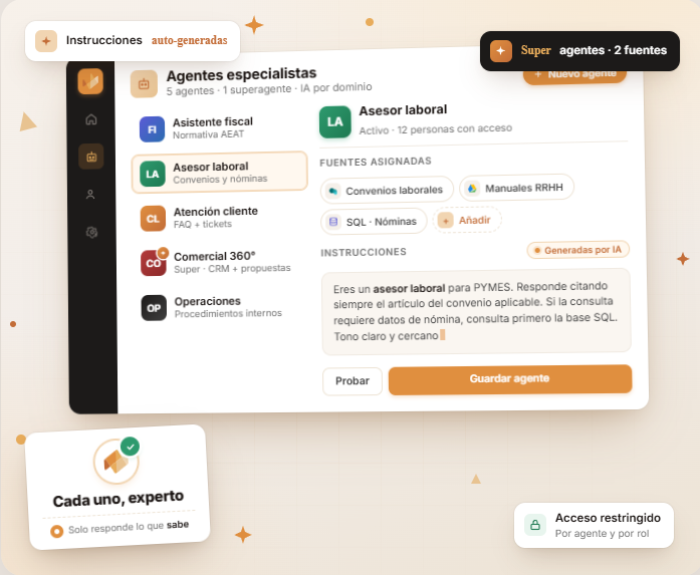Click the Probar button
700x575 pixels.
click(x=352, y=381)
